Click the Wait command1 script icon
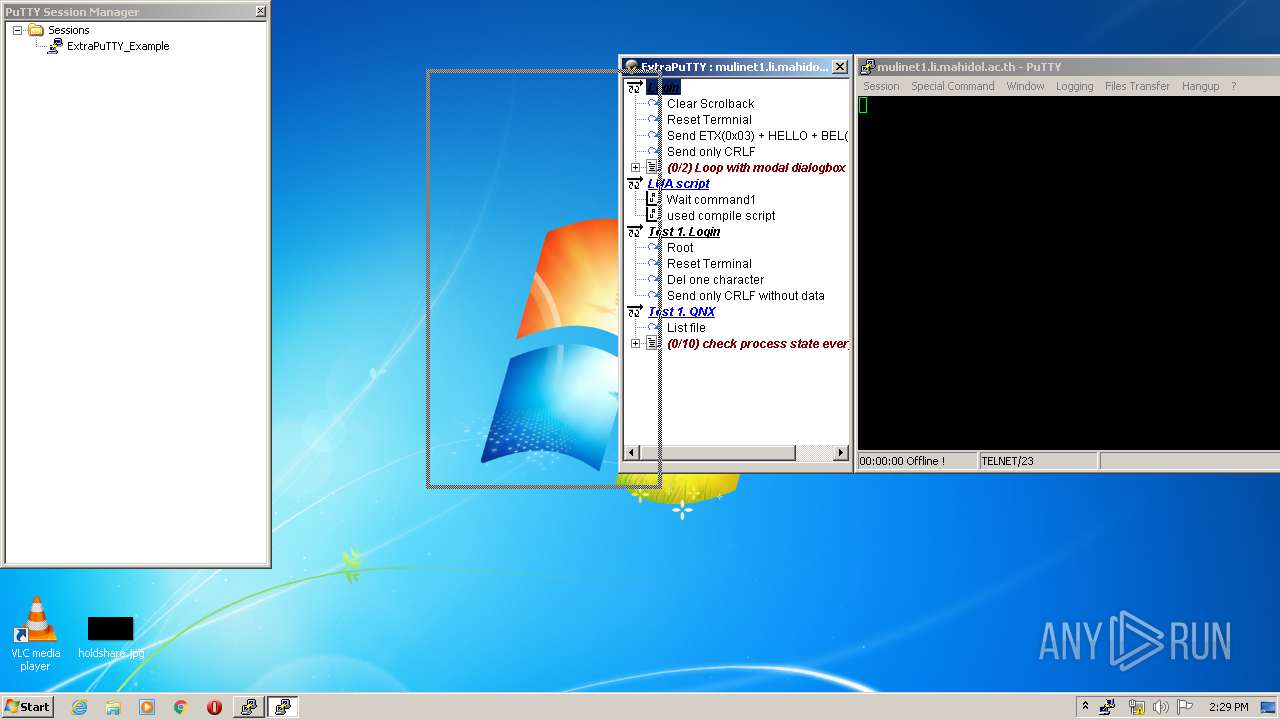1280x720 pixels. point(653,200)
